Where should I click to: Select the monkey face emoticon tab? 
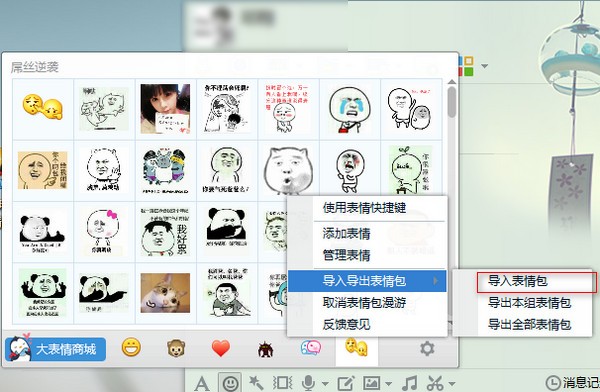click(176, 349)
